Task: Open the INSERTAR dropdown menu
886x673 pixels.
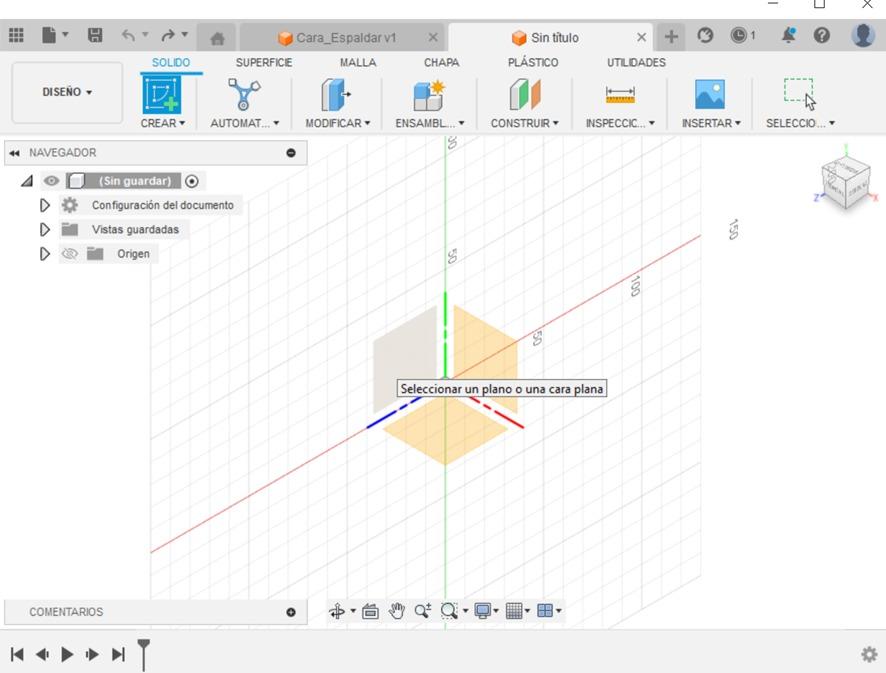Action: [711, 123]
